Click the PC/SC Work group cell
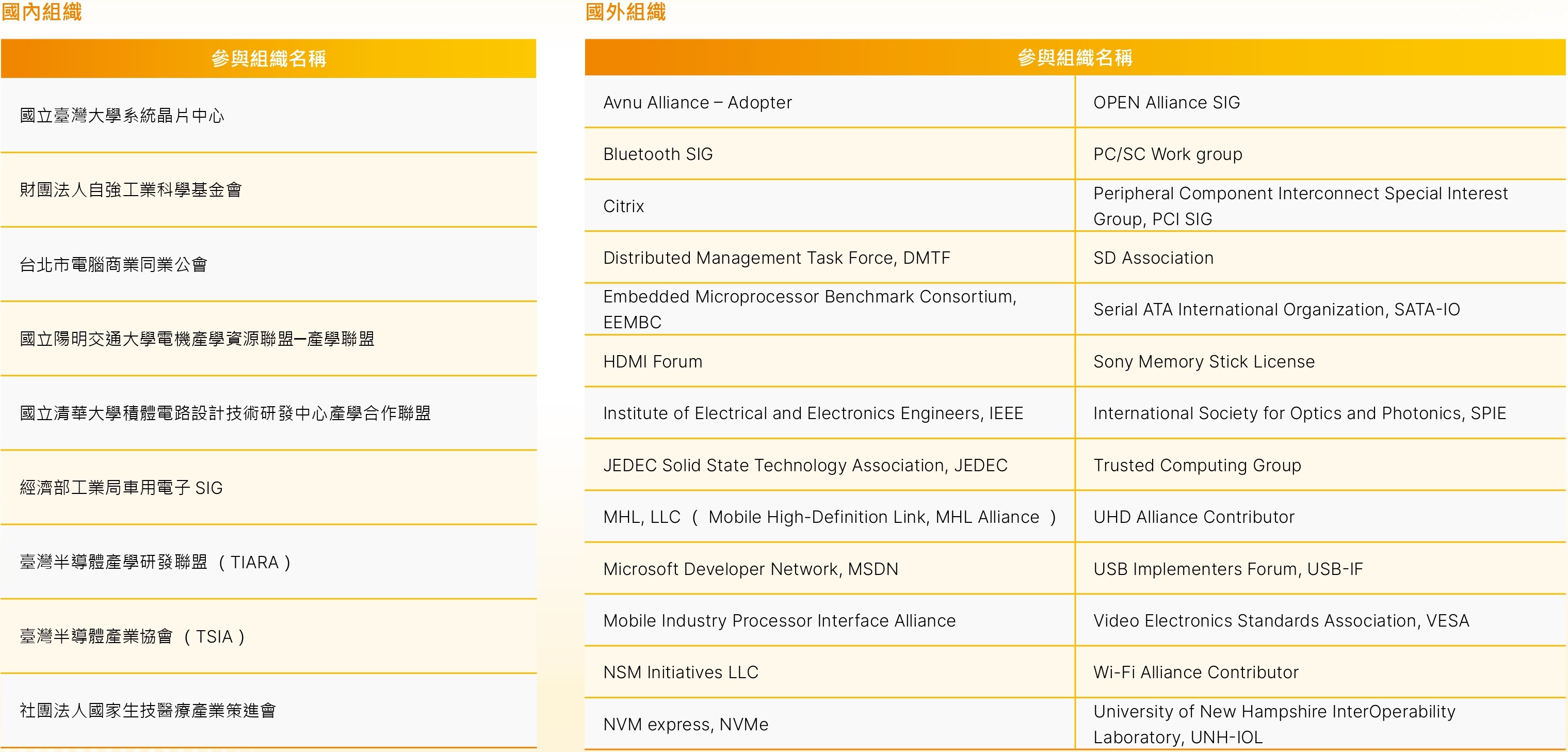This screenshot has height=752, width=1568. coord(1321,154)
